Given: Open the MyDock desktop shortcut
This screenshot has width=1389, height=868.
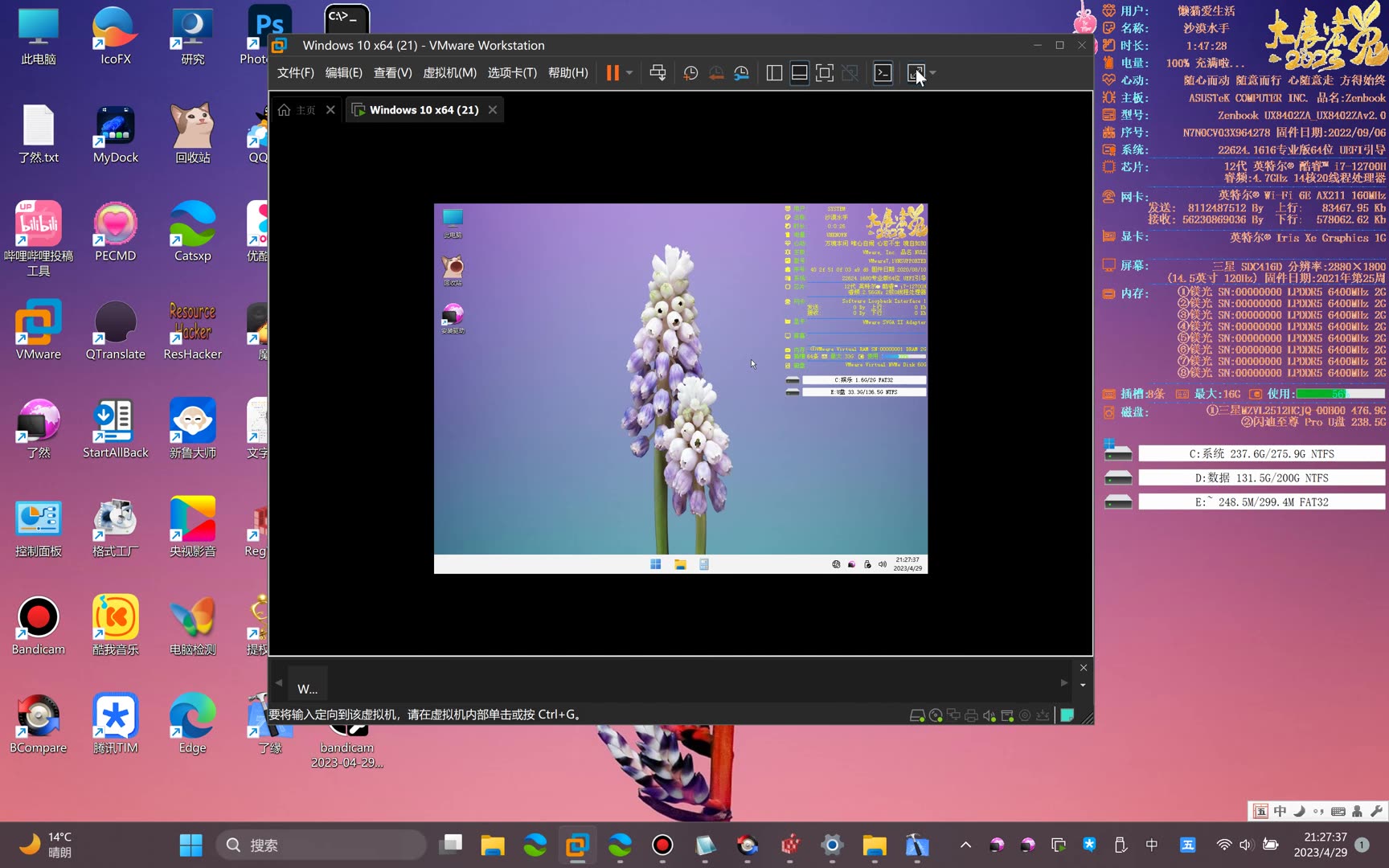Looking at the screenshot, I should 116,134.
